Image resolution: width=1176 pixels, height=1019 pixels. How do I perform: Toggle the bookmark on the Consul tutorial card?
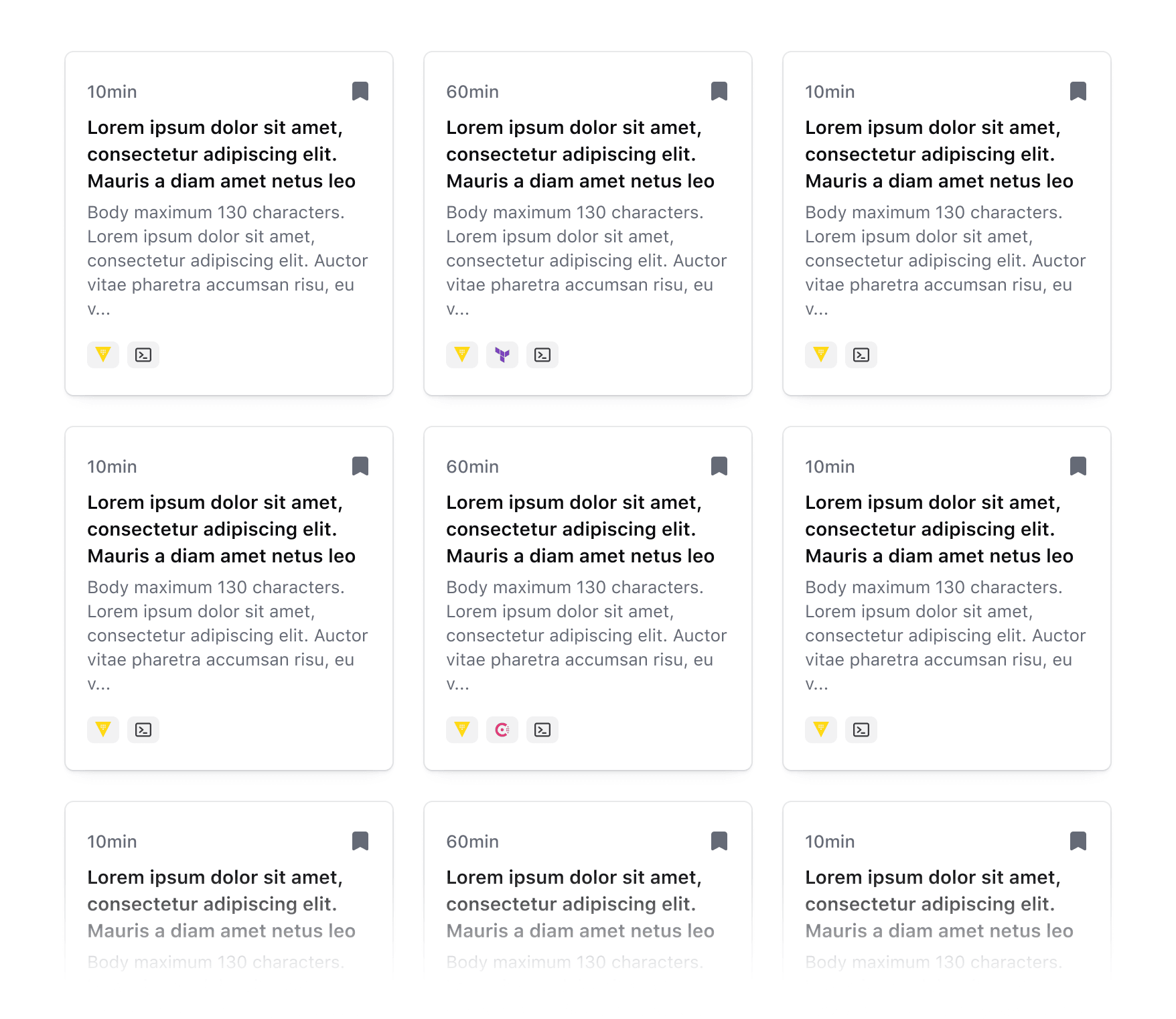719,466
